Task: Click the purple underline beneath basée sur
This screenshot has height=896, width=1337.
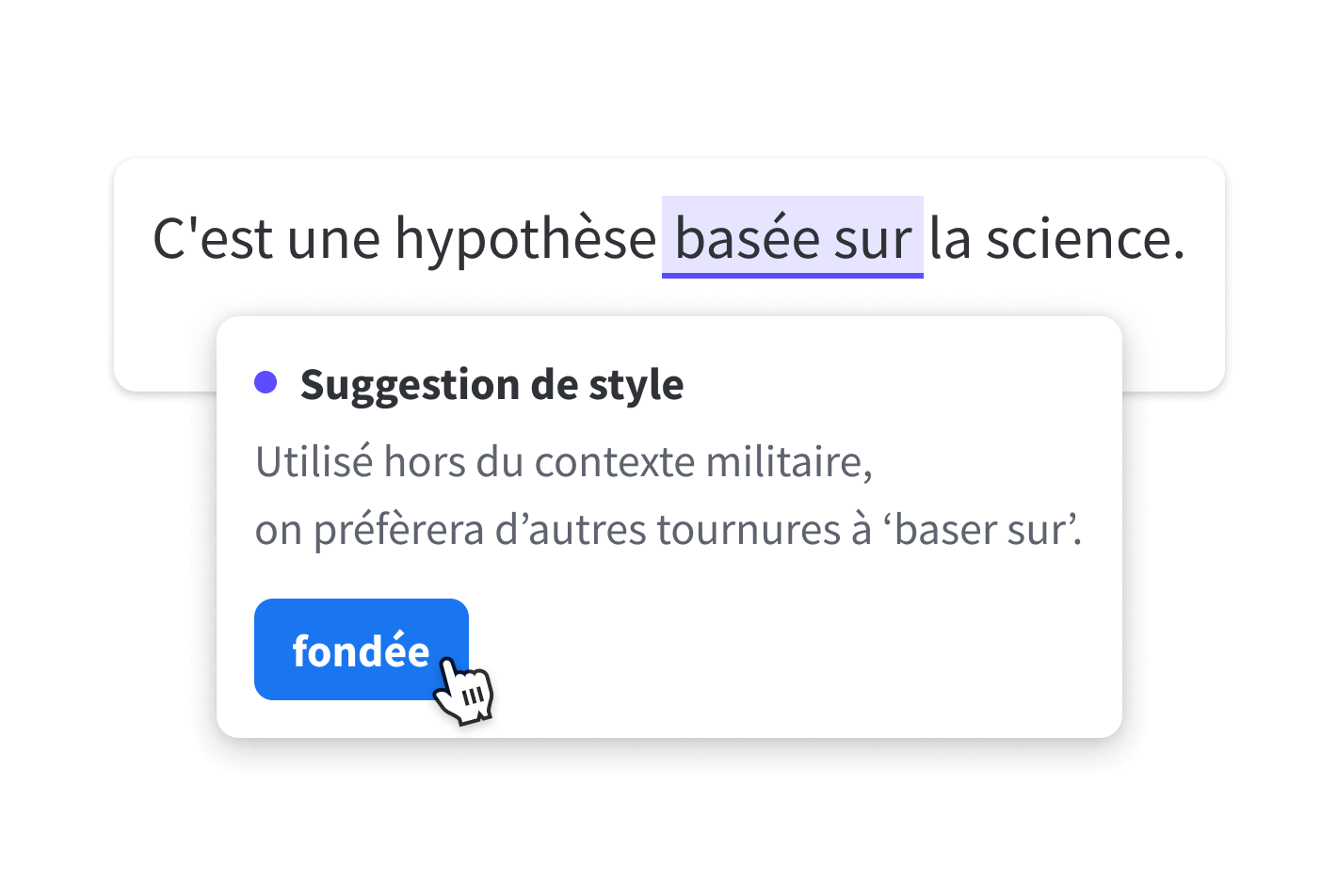Action: 792,273
